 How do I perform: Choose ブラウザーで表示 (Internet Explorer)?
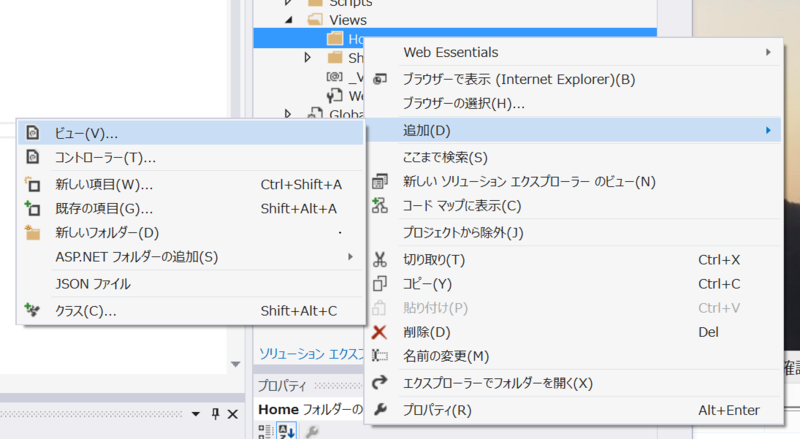574,79
